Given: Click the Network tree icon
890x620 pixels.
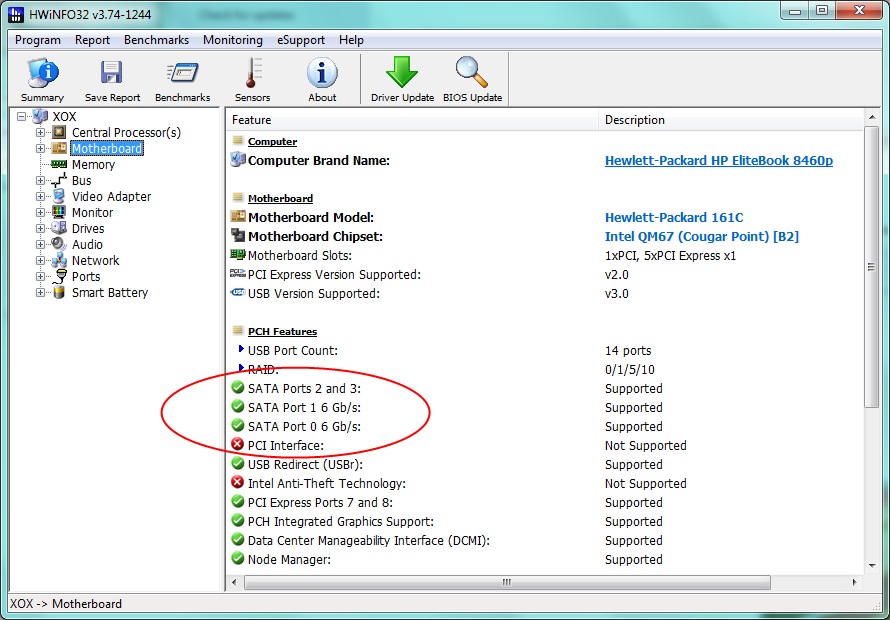Looking at the screenshot, I should [x=58, y=261].
